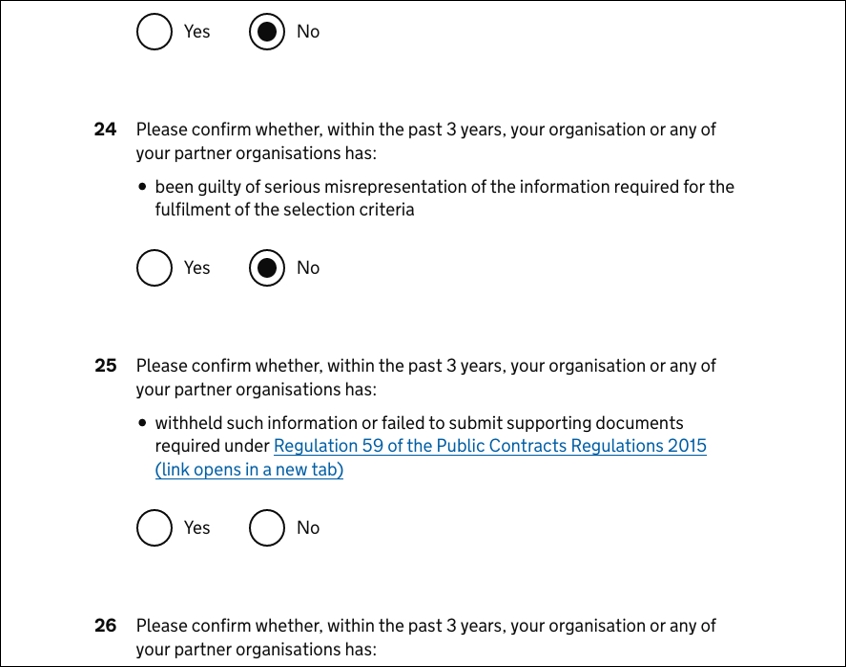
Task: Select the topmost No radio button
Action: click(267, 31)
